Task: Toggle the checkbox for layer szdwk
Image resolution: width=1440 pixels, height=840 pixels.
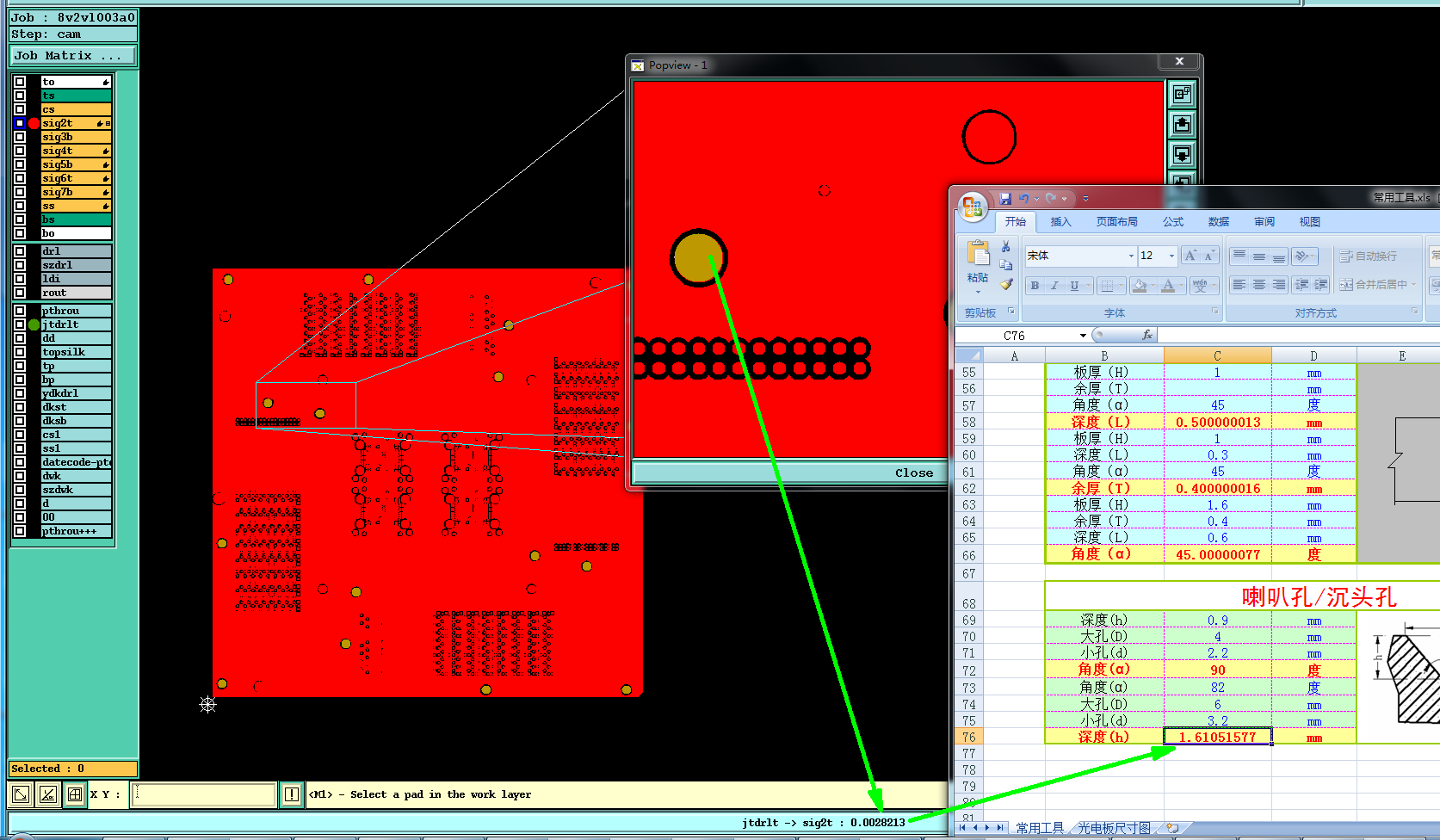Action: pyautogui.click(x=20, y=490)
